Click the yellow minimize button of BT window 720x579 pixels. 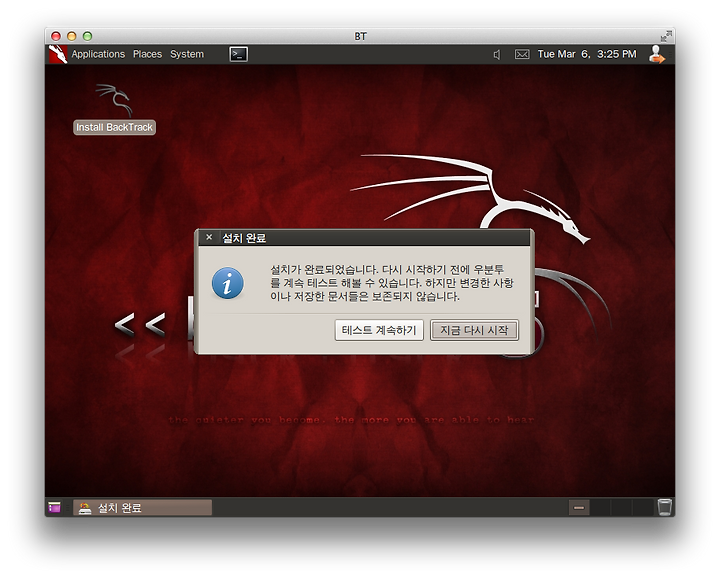72,36
